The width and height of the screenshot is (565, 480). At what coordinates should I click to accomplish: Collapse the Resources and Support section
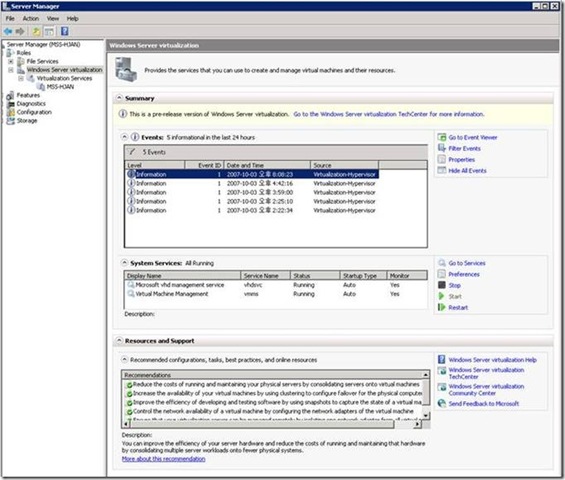(119, 340)
